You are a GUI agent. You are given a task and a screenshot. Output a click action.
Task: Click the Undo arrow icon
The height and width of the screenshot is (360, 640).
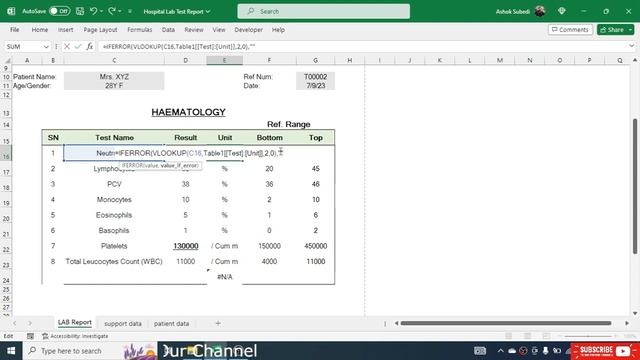(x=93, y=11)
